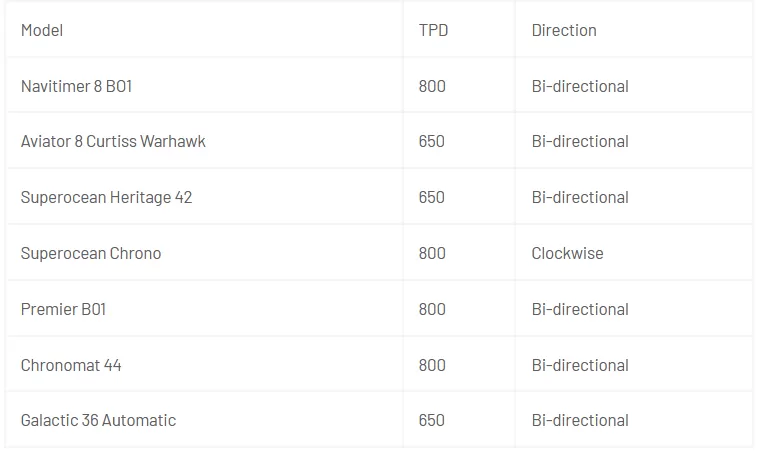Select the Aviator 8 Curtiss Warhawk cell

113,141
